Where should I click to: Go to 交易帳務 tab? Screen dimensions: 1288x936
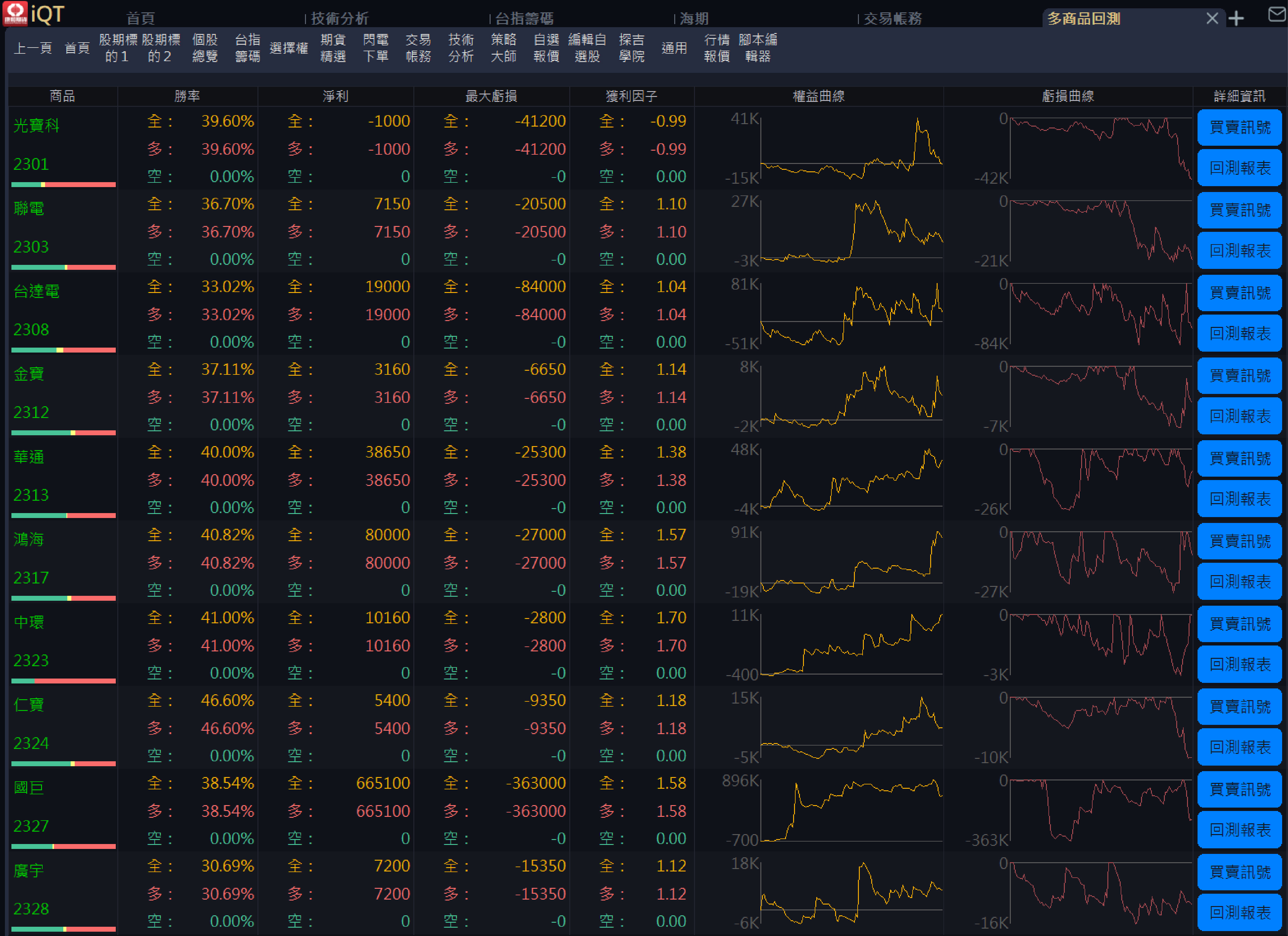(892, 19)
